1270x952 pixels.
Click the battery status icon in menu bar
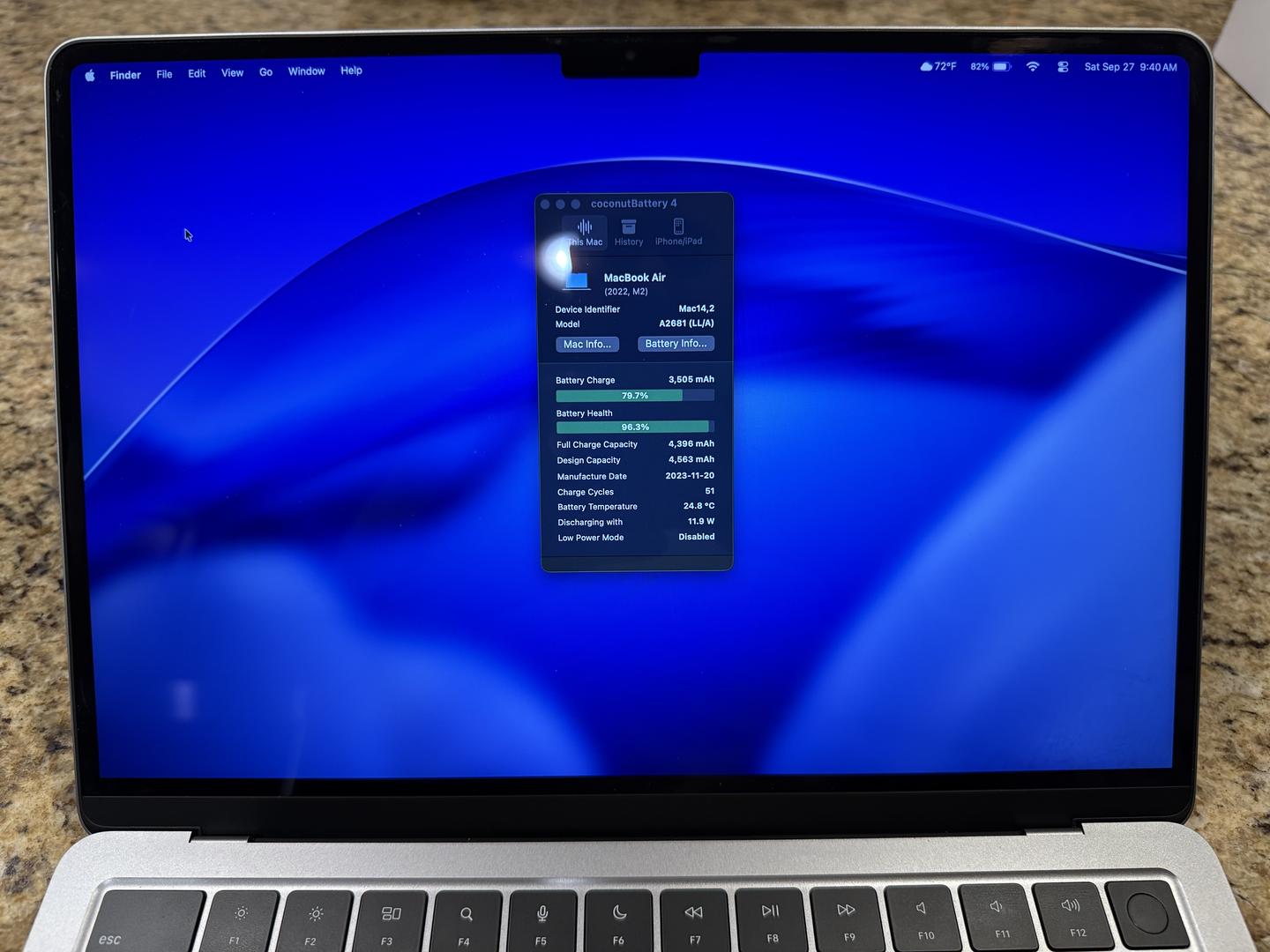(x=1002, y=66)
